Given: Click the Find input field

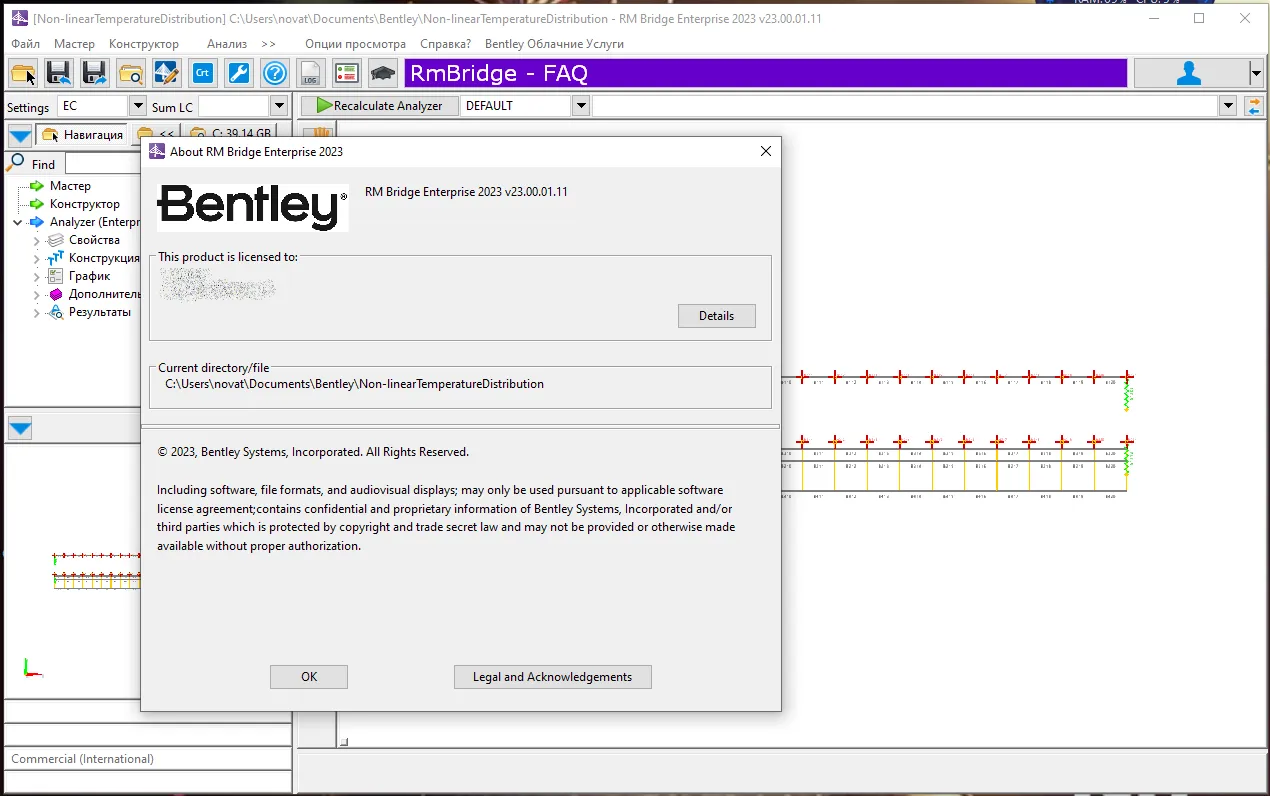Looking at the screenshot, I should [103, 164].
